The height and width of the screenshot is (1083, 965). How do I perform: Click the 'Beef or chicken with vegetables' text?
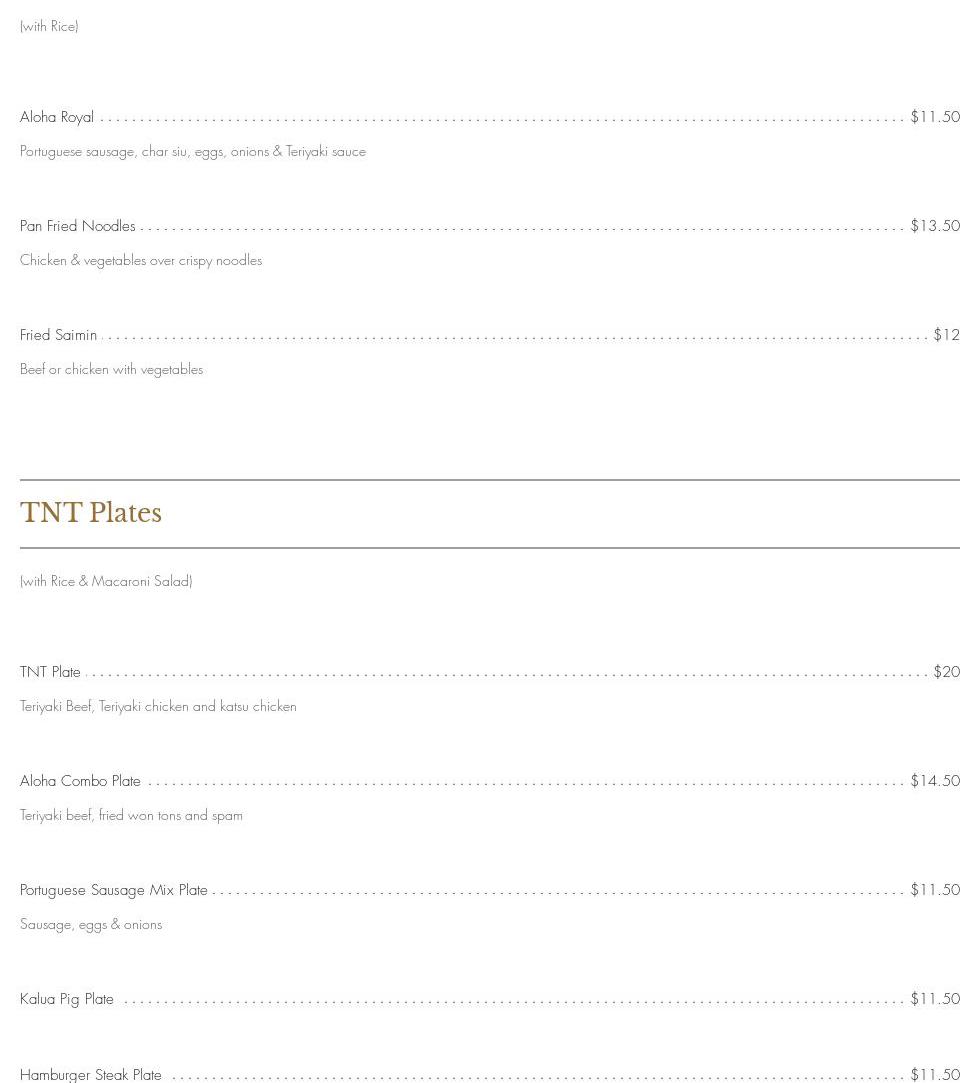coord(112,370)
